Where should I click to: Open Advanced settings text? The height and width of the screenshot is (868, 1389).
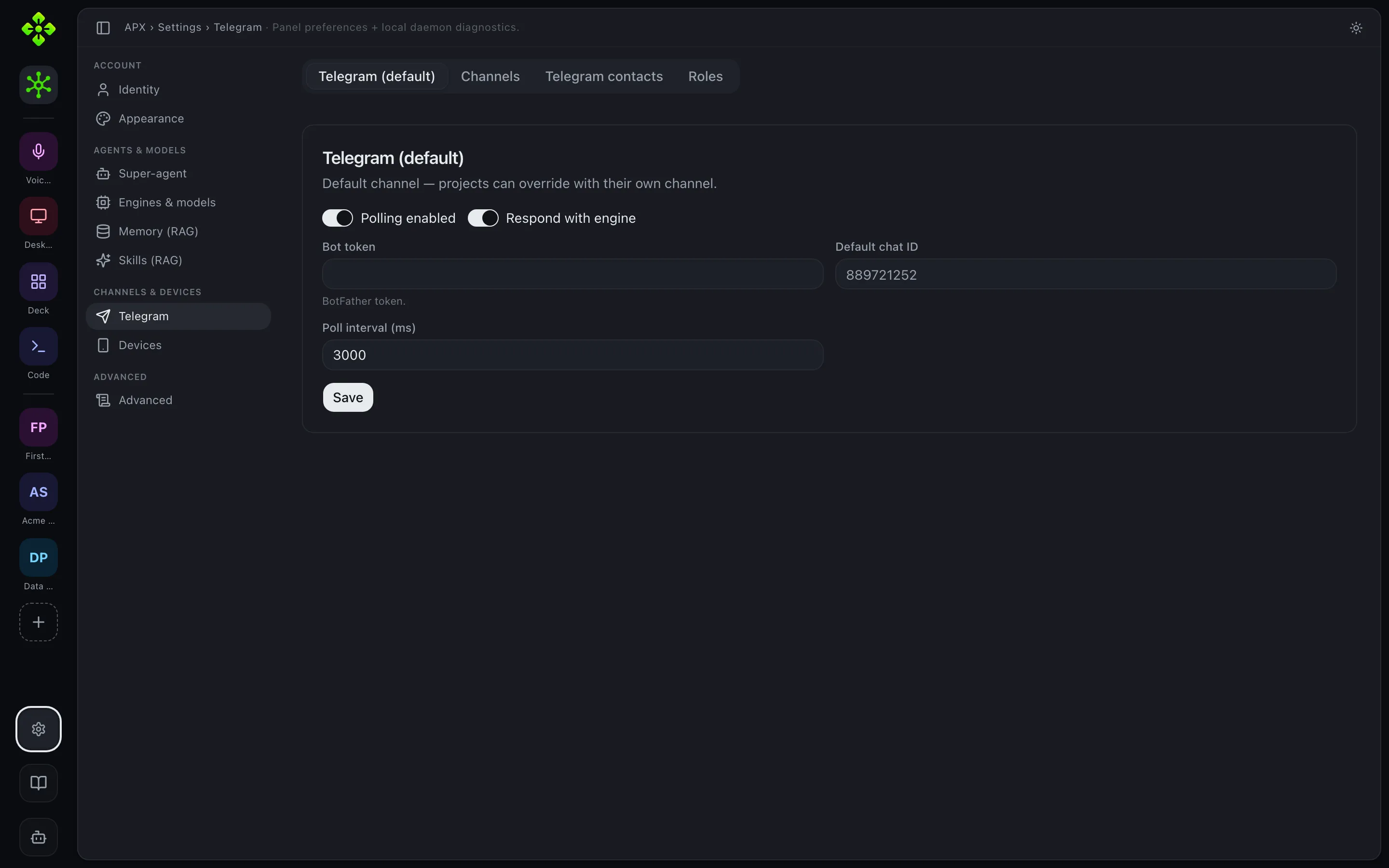click(145, 400)
